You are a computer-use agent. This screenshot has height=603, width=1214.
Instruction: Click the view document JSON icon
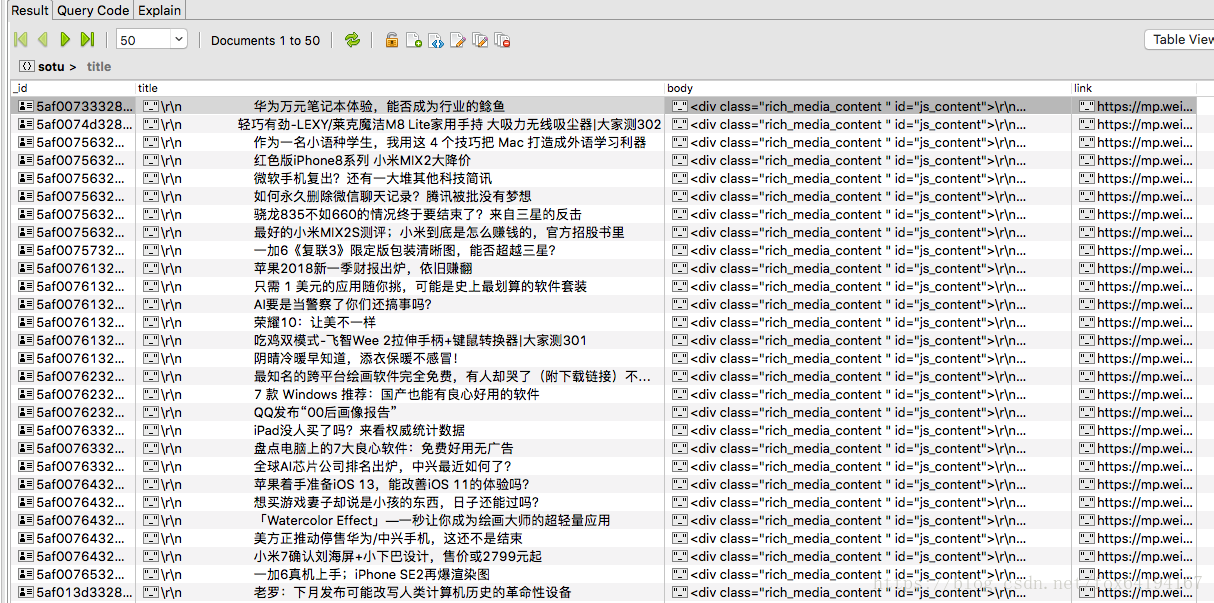436,40
